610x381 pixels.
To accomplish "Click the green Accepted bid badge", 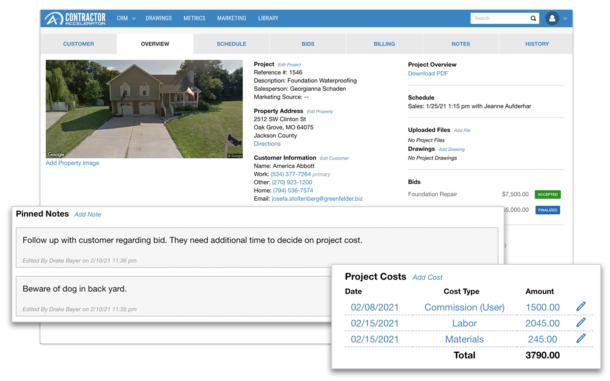I will pyautogui.click(x=548, y=194).
